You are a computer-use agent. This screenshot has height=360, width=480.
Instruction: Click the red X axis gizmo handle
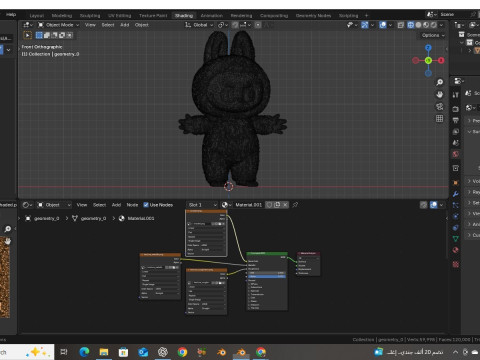(441, 60)
